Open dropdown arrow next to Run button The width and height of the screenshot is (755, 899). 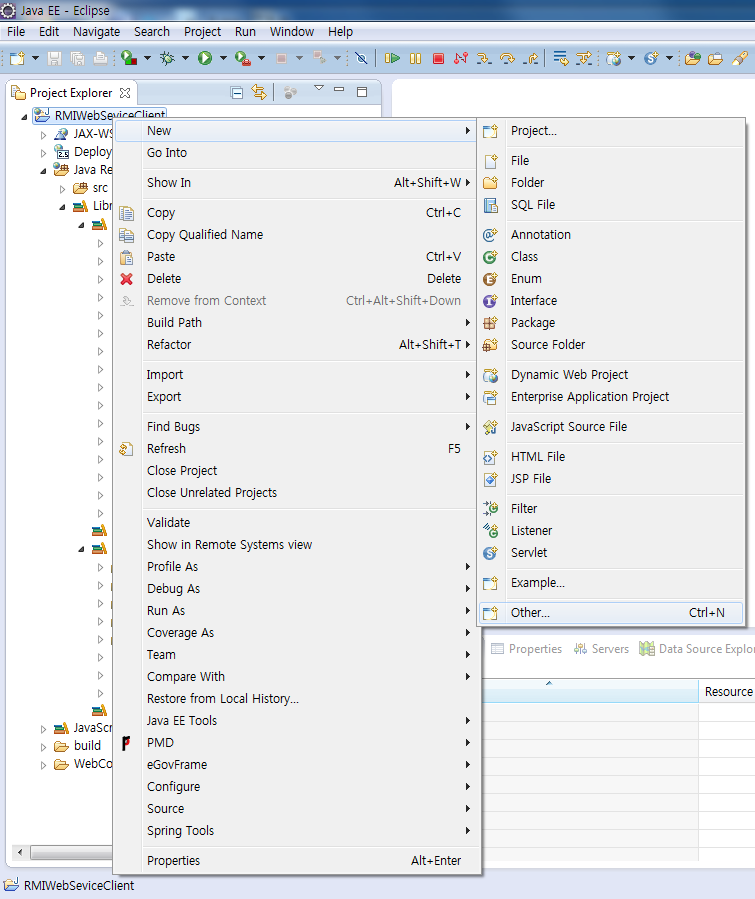coord(223,59)
